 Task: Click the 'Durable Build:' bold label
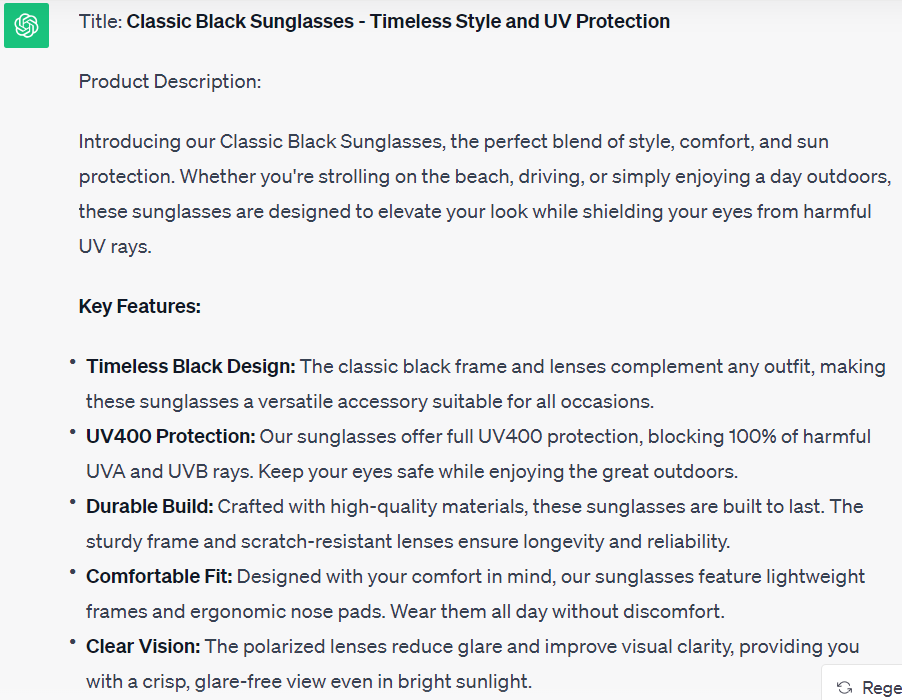pyautogui.click(x=150, y=506)
